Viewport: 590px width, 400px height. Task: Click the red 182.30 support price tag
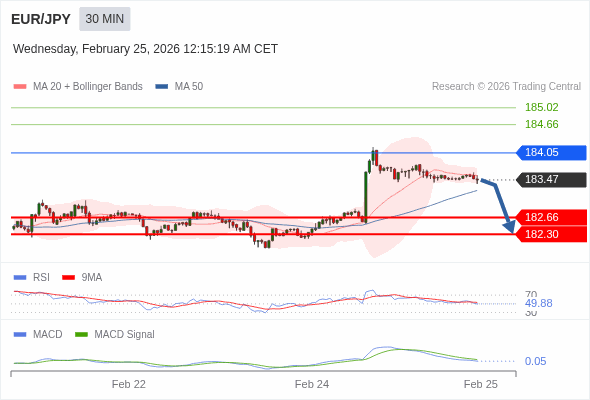click(x=551, y=234)
